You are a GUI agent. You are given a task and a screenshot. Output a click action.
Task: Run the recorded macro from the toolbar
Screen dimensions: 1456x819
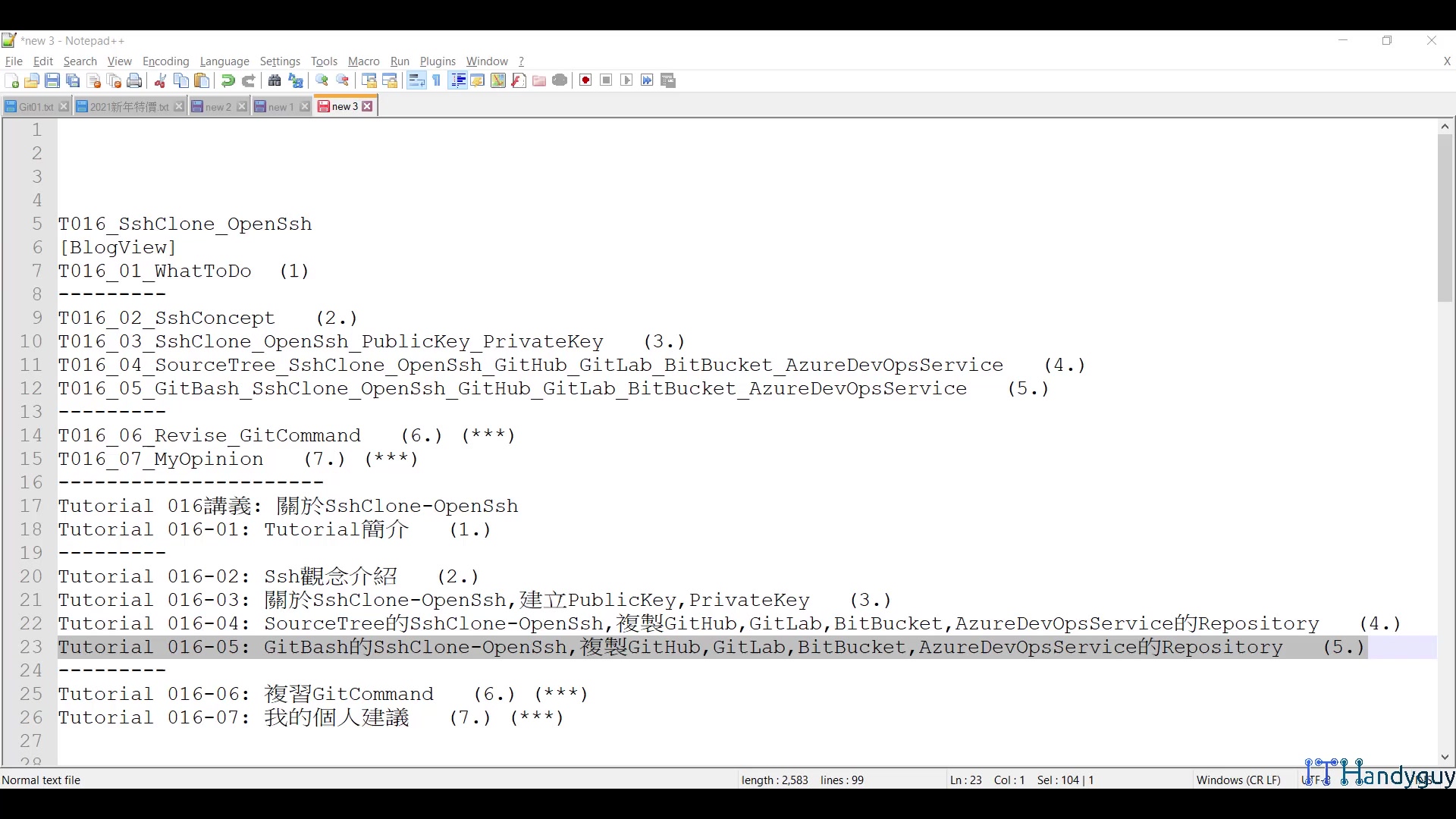pos(628,80)
